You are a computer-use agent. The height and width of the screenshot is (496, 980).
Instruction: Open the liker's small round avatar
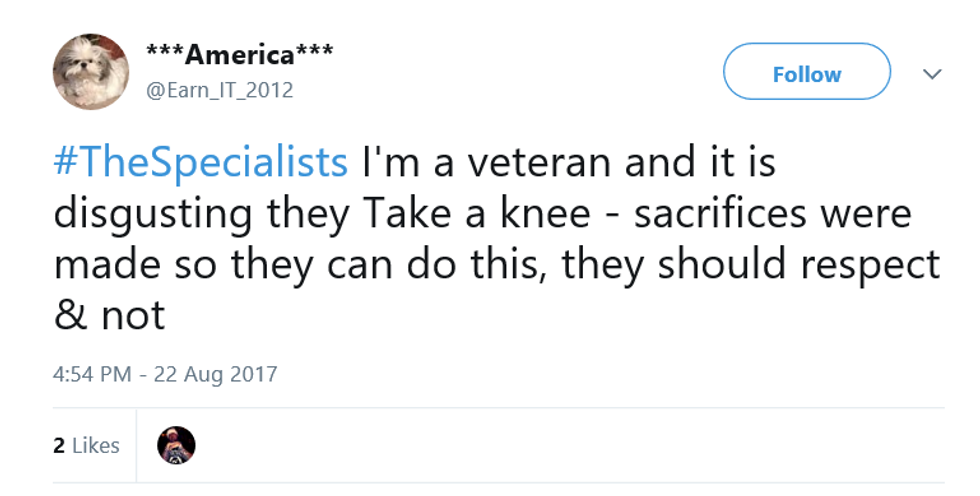click(177, 446)
